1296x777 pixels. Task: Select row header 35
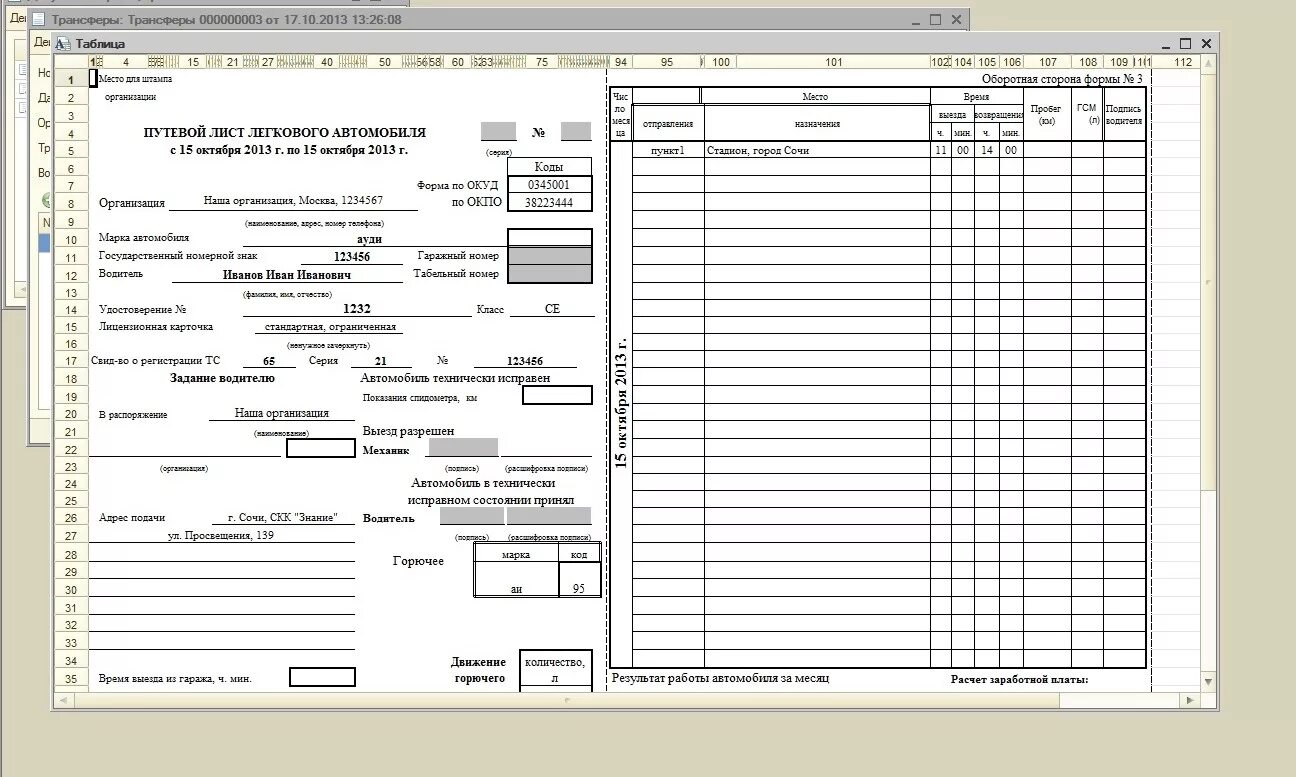pyautogui.click(x=71, y=679)
